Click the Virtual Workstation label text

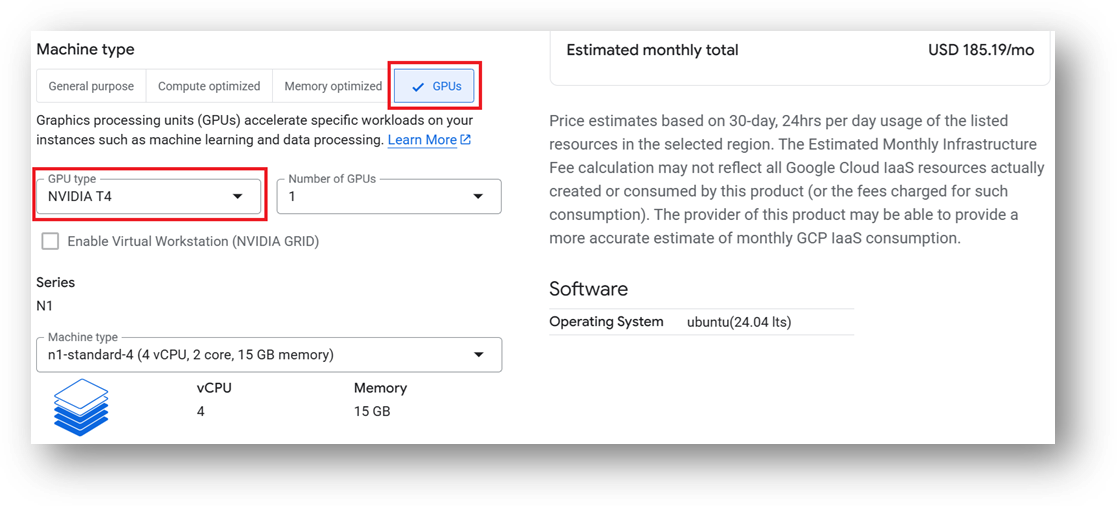point(193,241)
